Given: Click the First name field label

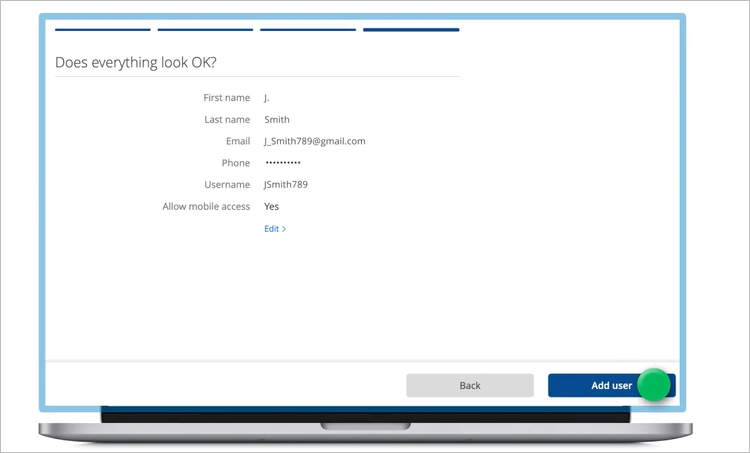Looking at the screenshot, I should click(226, 98).
